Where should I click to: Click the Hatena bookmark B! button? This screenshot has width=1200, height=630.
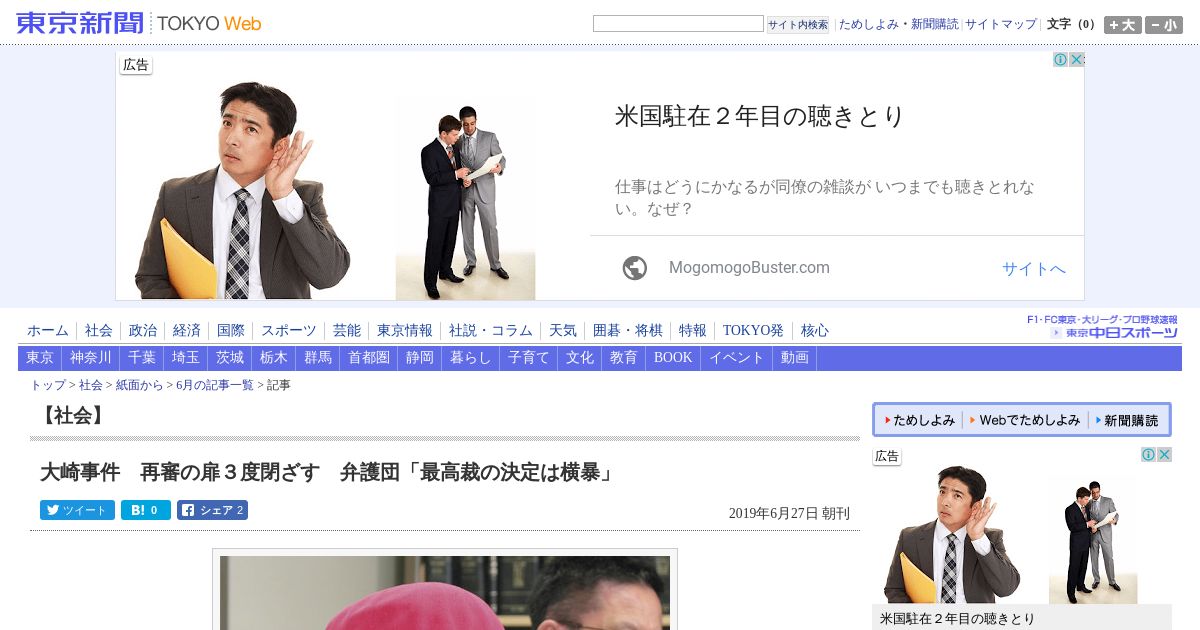click(x=146, y=510)
